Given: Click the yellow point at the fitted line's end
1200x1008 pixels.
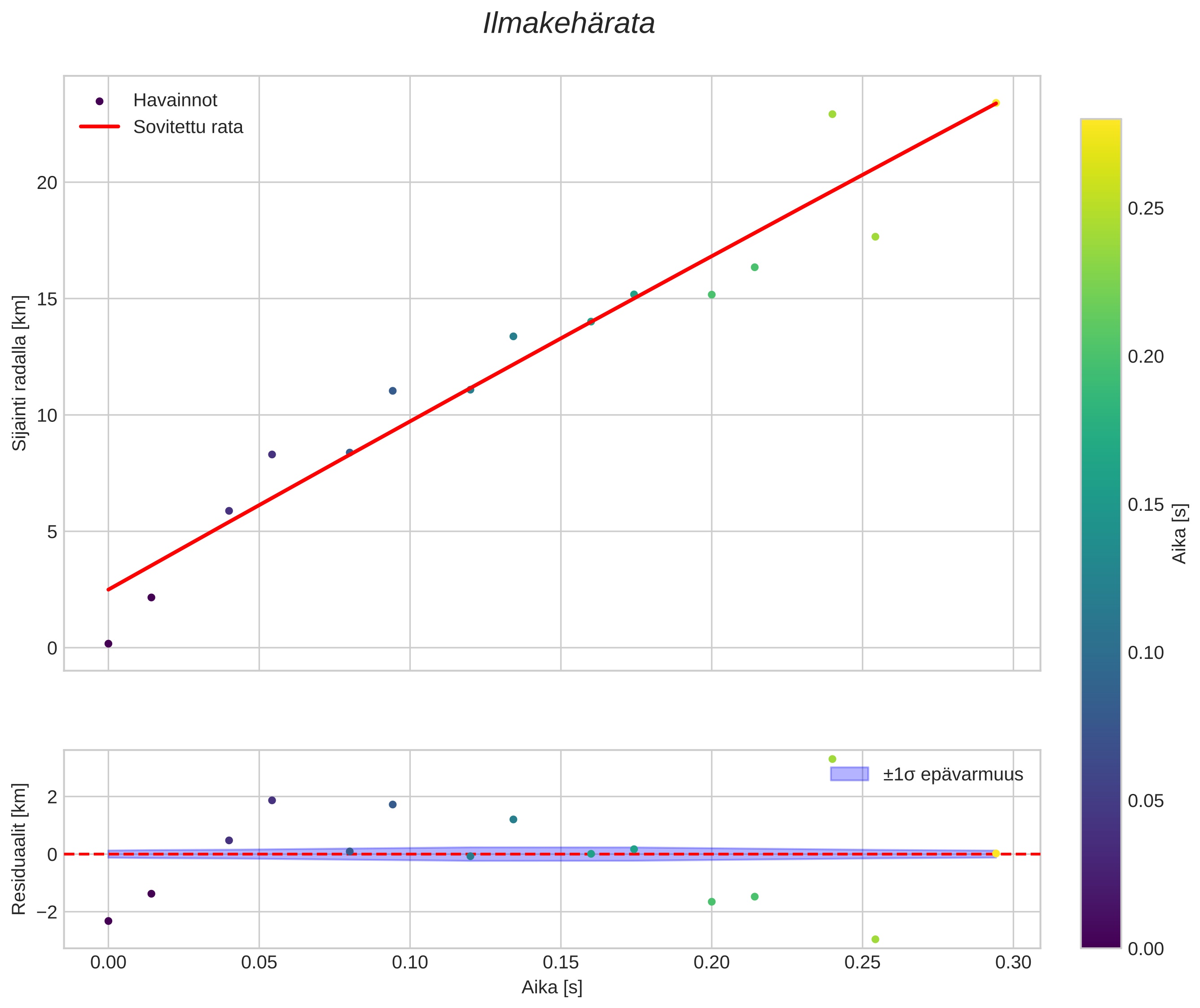Looking at the screenshot, I should 996,103.
